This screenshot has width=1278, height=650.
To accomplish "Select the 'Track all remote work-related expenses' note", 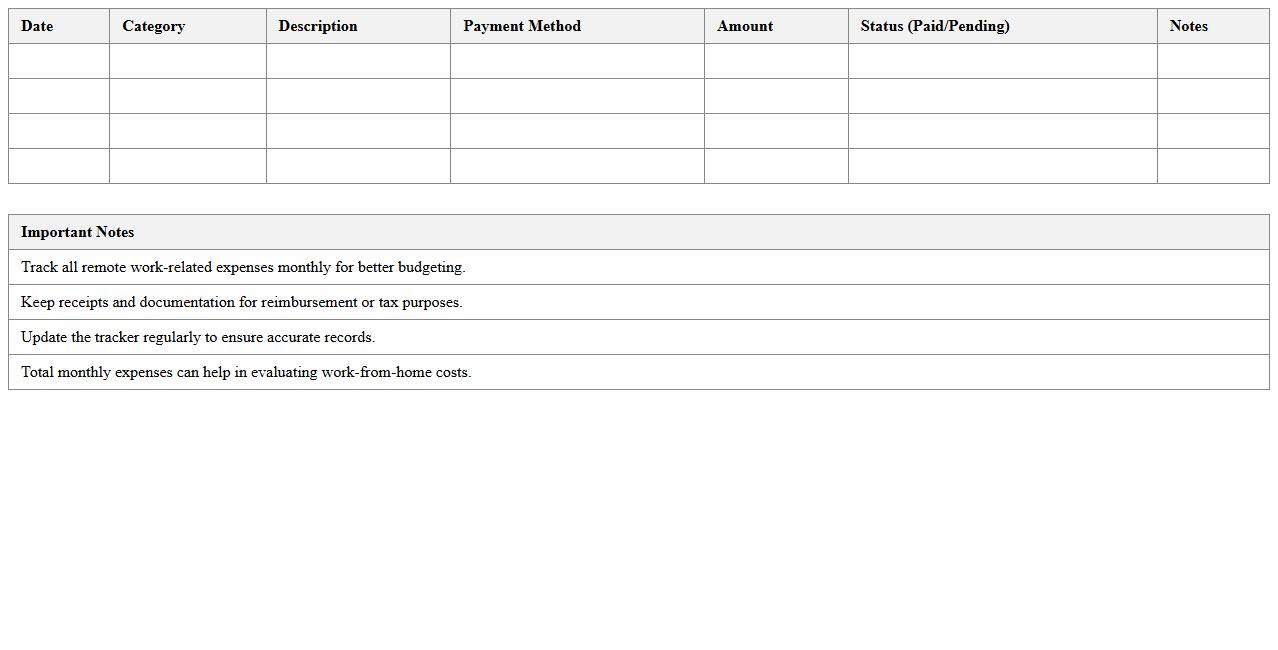I will [243, 267].
